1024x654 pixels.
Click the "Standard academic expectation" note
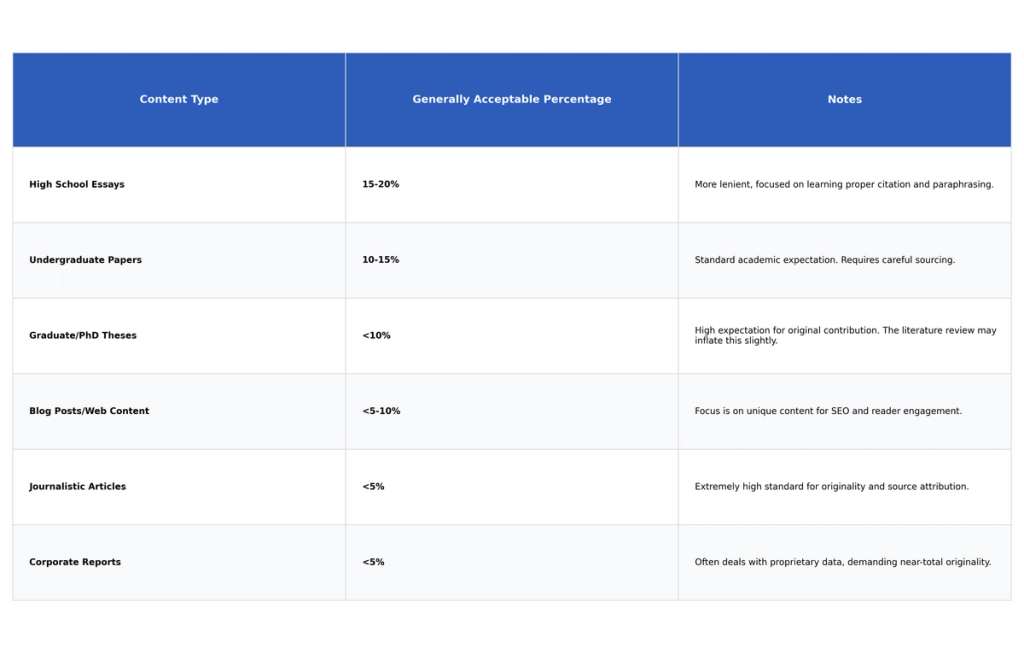845,260
